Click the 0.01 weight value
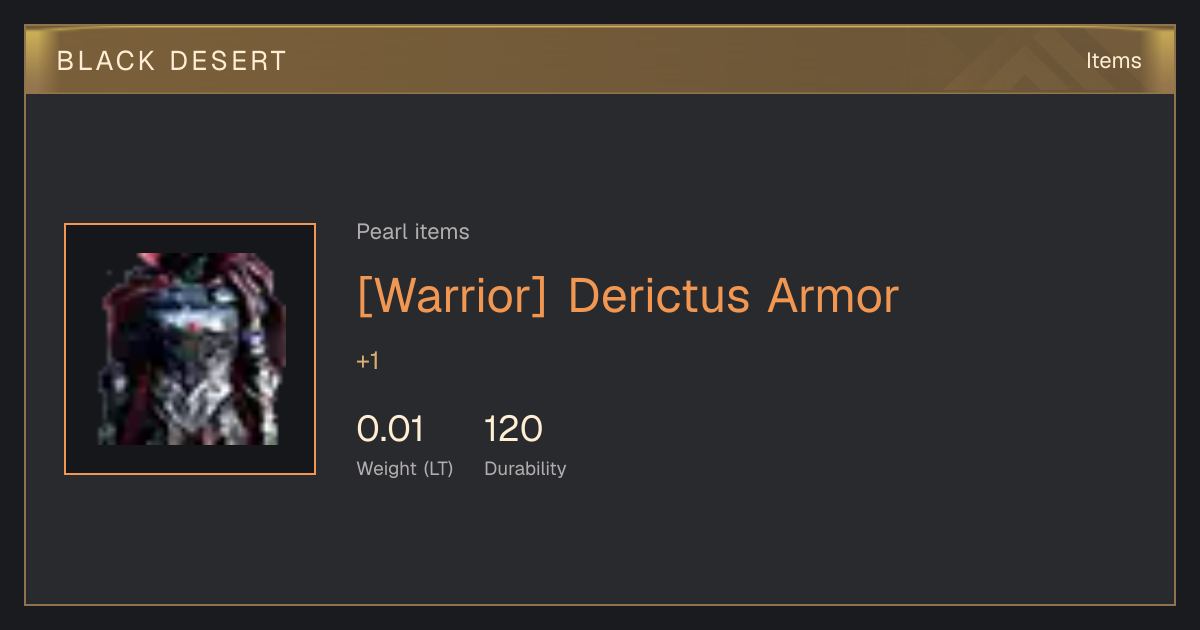This screenshot has width=1200, height=630. tap(391, 429)
